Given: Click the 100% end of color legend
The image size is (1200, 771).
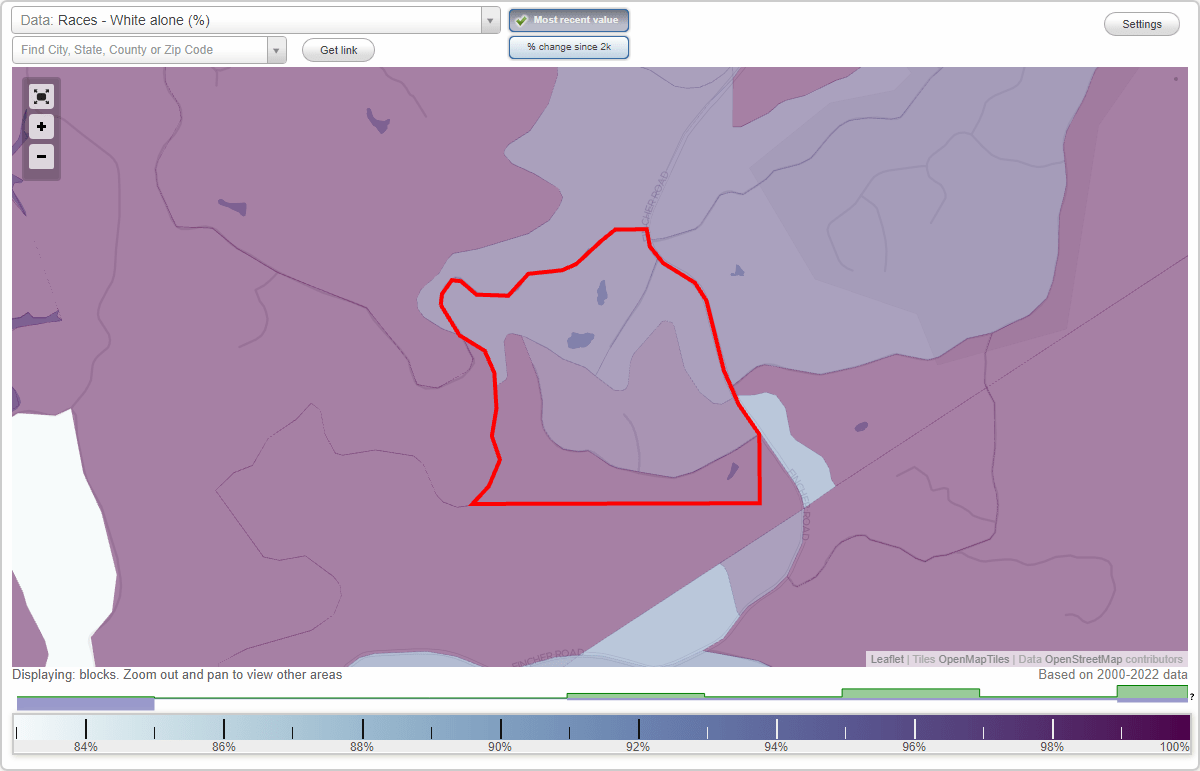Looking at the screenshot, I should (1175, 746).
